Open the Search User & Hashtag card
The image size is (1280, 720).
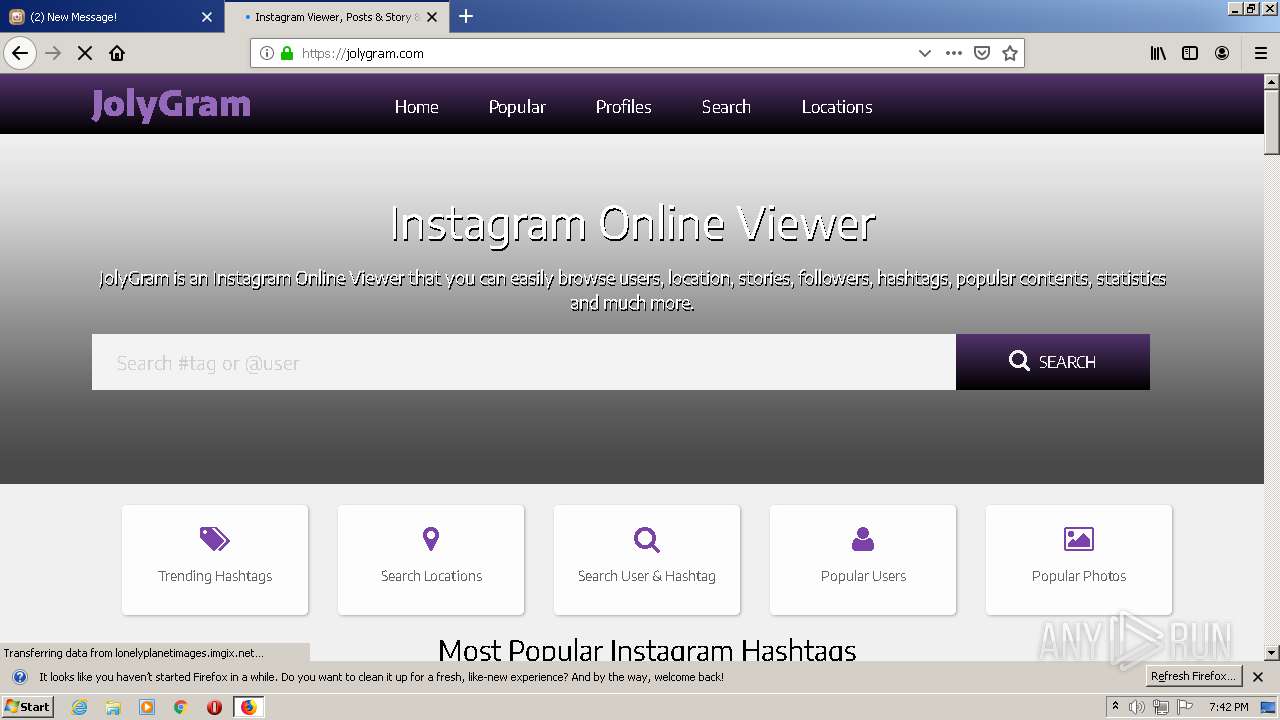tap(647, 560)
